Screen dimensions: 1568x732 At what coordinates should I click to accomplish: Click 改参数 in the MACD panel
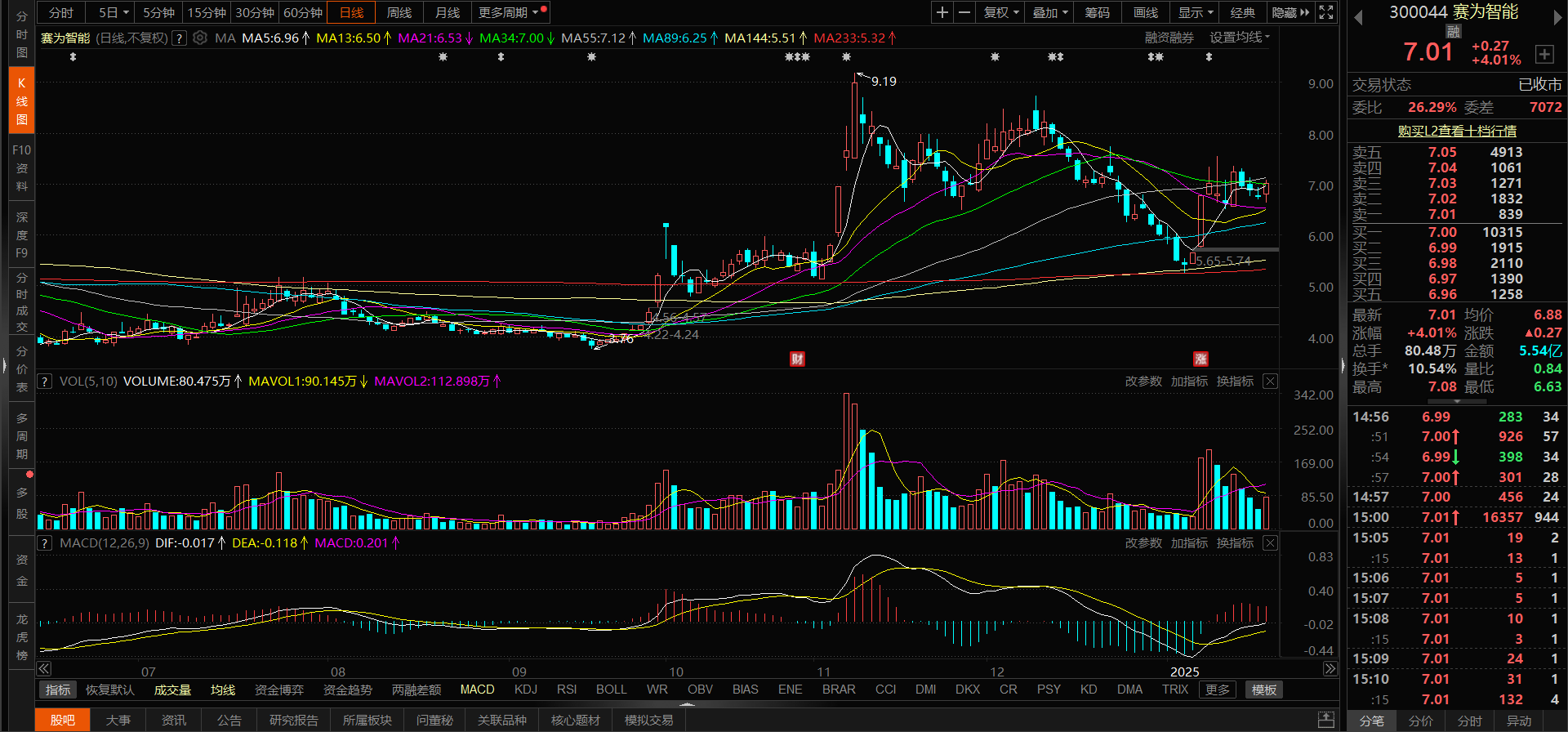click(x=1143, y=543)
